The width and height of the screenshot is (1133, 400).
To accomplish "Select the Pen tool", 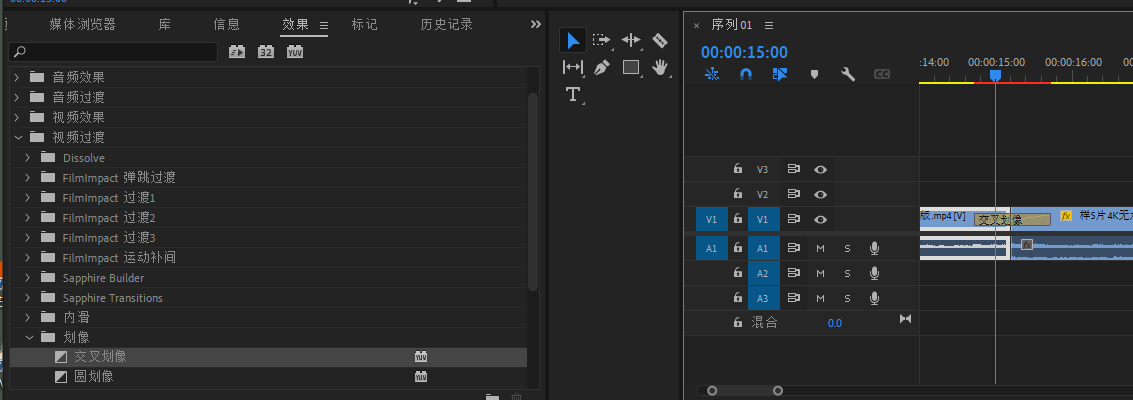I will pyautogui.click(x=601, y=68).
